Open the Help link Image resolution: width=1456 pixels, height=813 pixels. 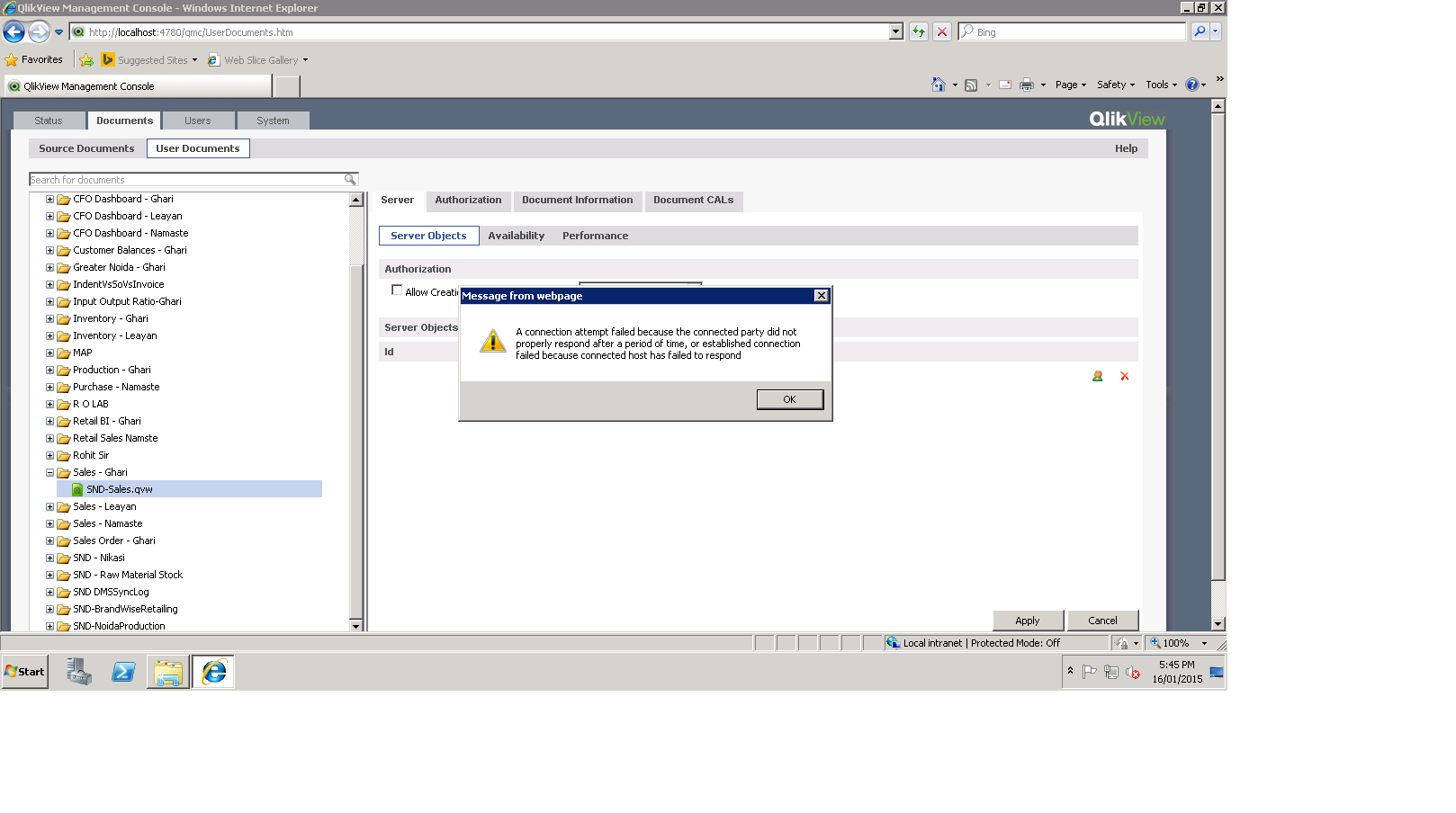[1127, 148]
